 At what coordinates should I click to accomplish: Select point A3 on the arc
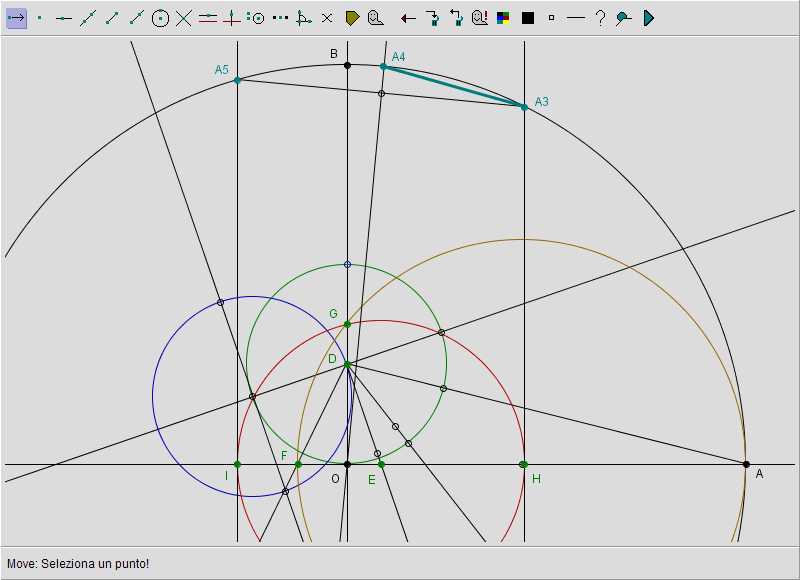pos(524,107)
